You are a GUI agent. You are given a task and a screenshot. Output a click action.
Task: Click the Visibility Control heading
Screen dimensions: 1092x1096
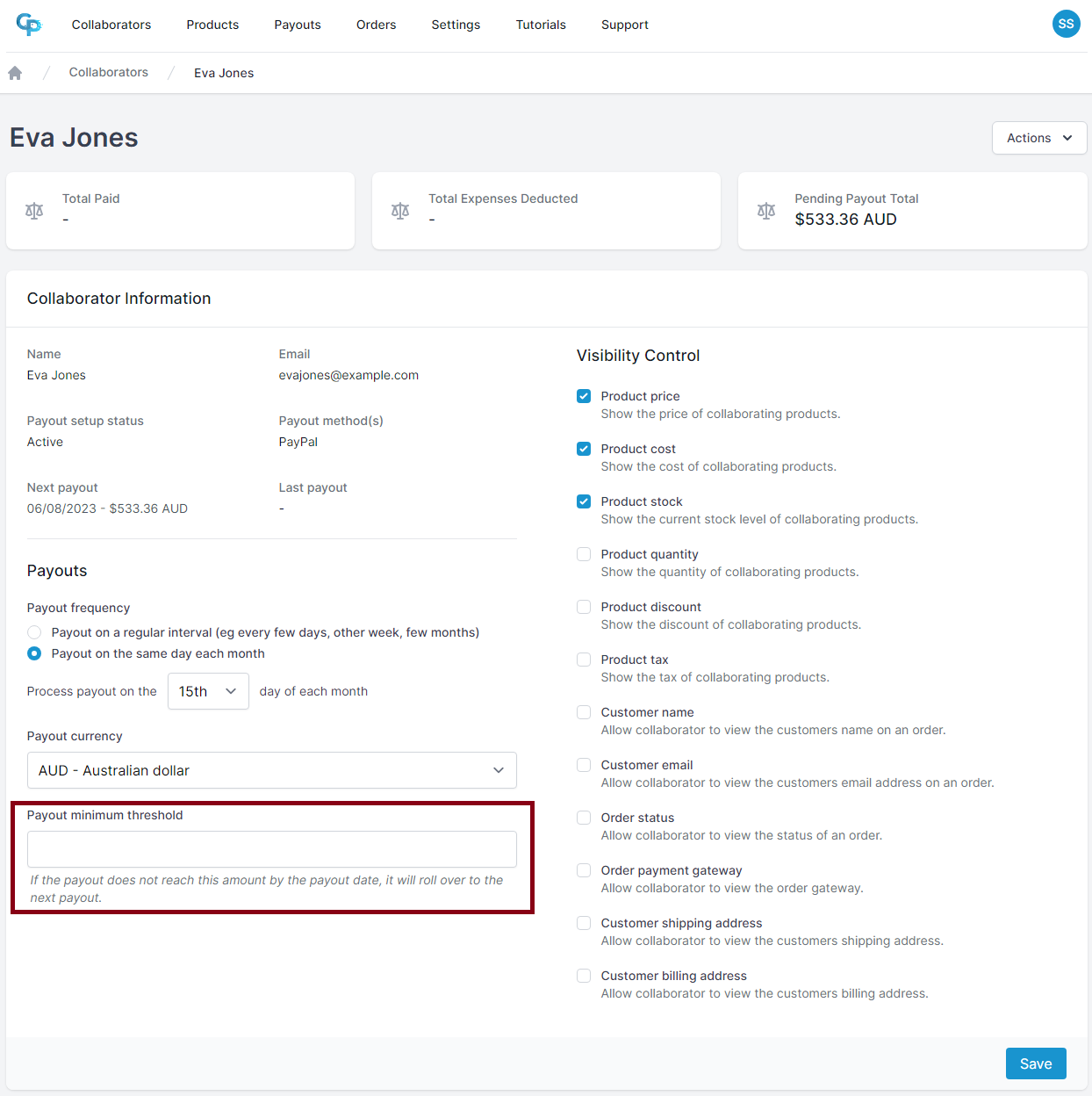[x=638, y=356]
